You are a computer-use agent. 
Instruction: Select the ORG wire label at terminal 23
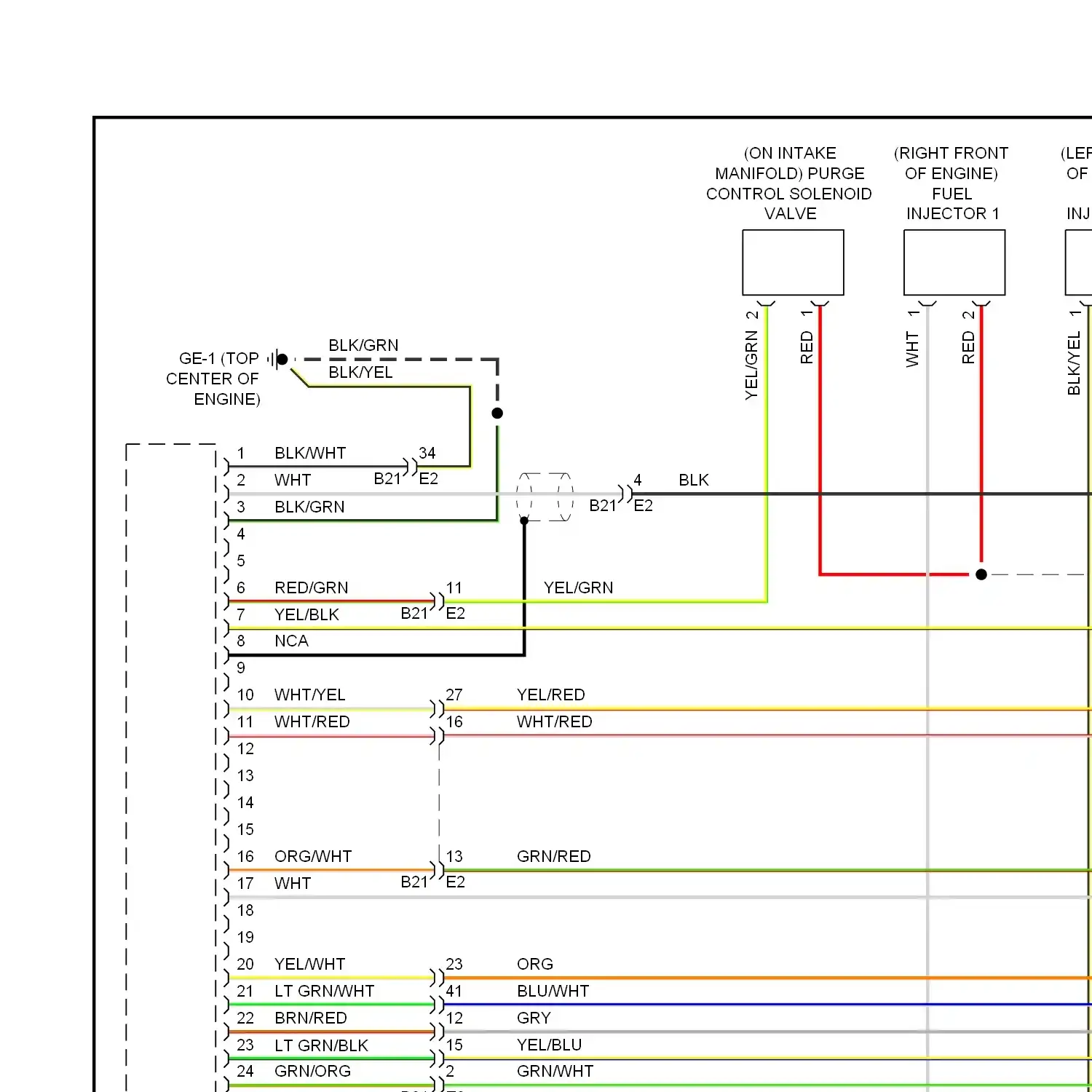tap(535, 964)
